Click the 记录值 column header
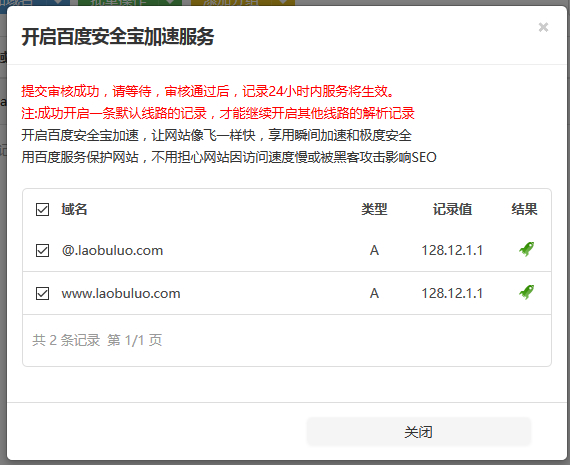The width and height of the screenshot is (570, 465). click(x=452, y=209)
